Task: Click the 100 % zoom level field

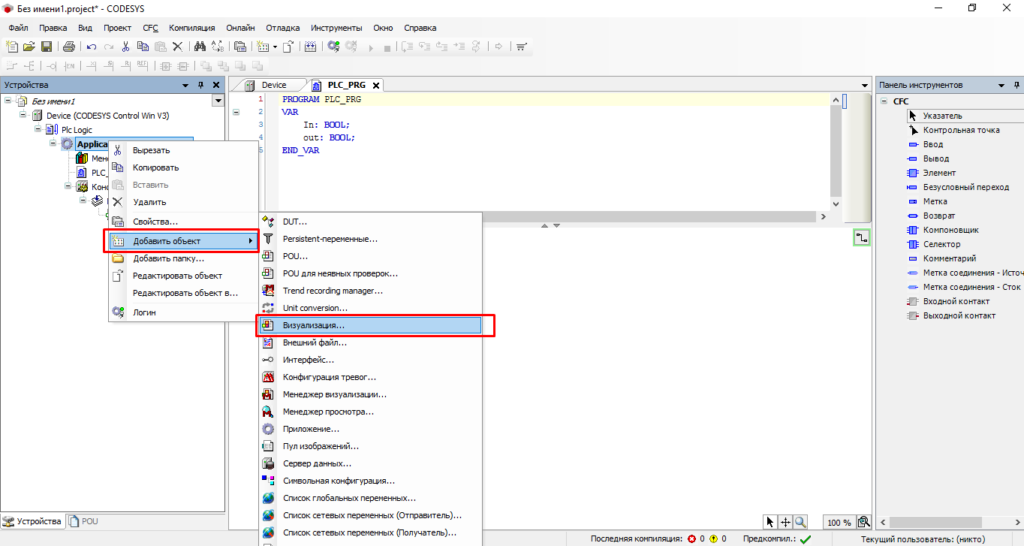Action: click(x=838, y=522)
